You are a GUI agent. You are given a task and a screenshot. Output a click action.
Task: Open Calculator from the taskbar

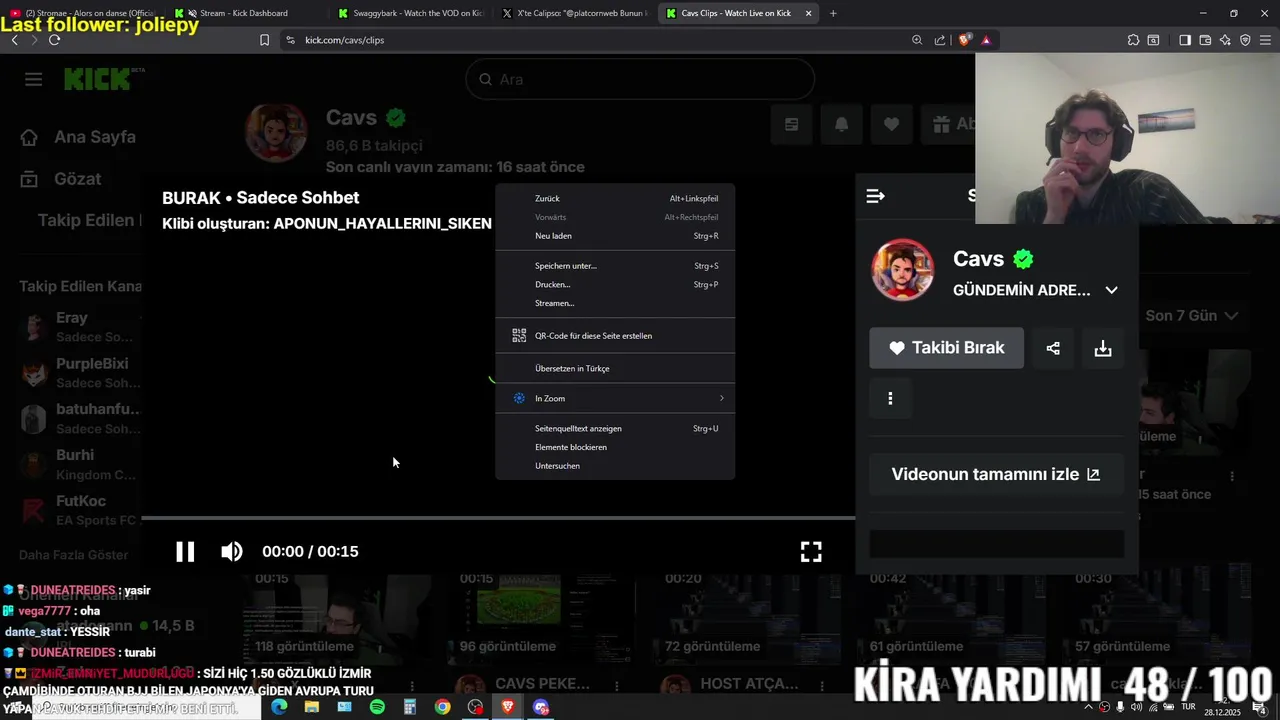409,707
